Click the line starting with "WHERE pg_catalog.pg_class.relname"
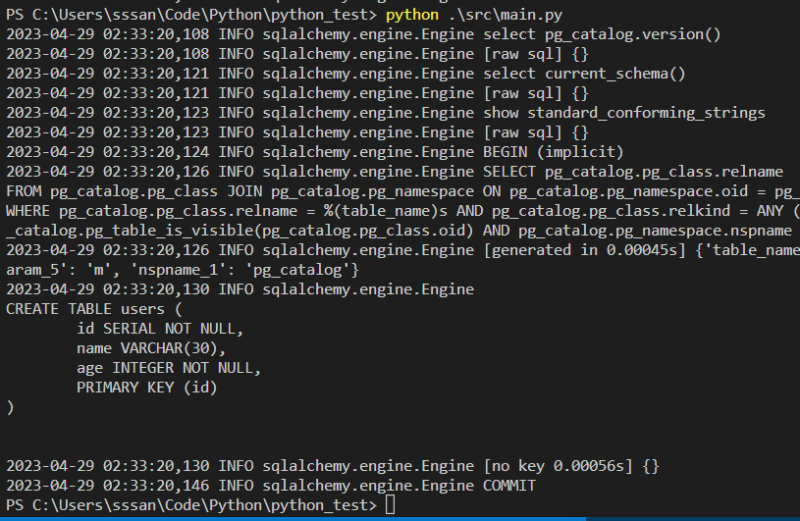The height and width of the screenshot is (521, 800). pos(400,211)
